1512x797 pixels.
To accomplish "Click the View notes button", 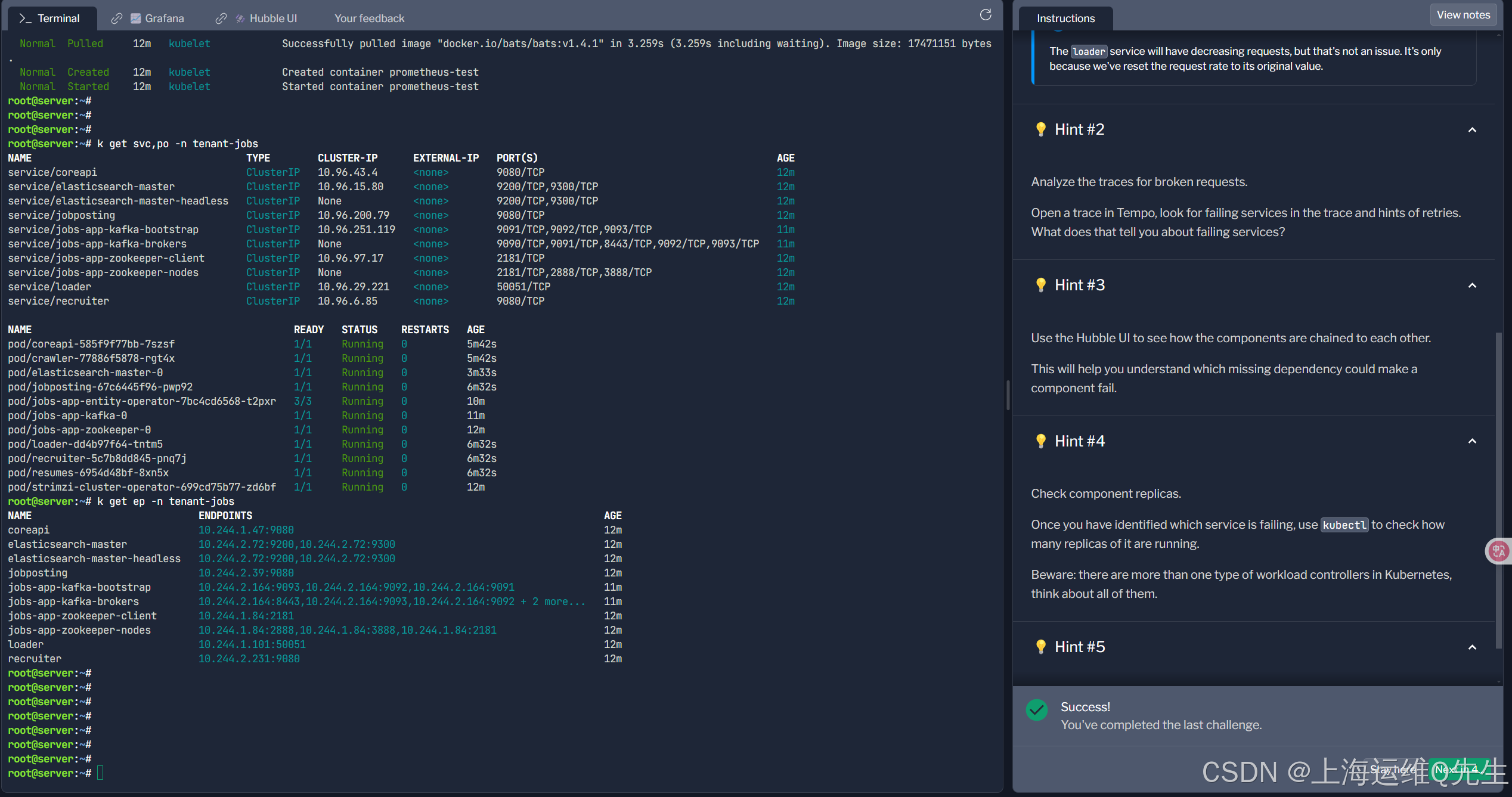I will 1463,15.
